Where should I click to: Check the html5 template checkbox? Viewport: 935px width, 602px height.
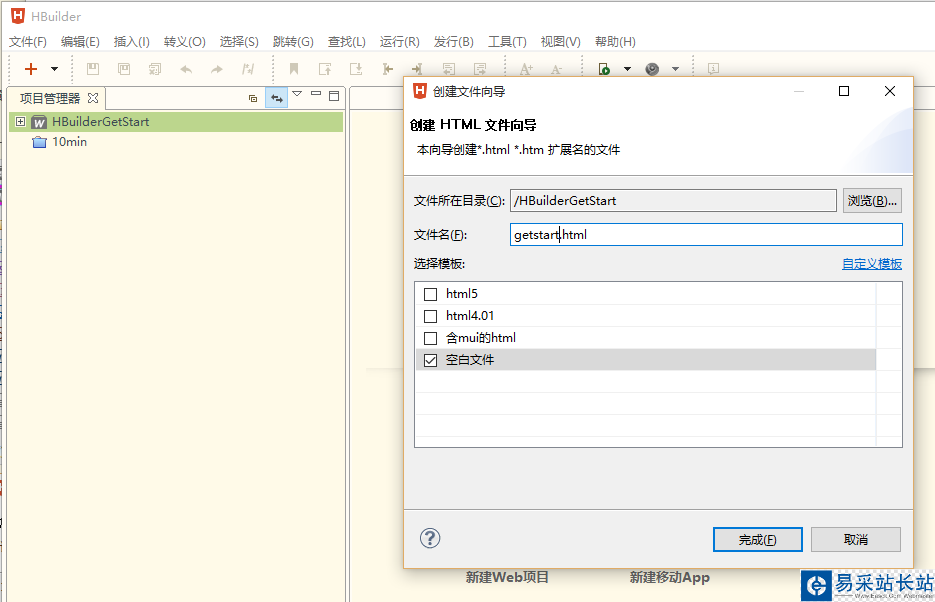point(431,294)
